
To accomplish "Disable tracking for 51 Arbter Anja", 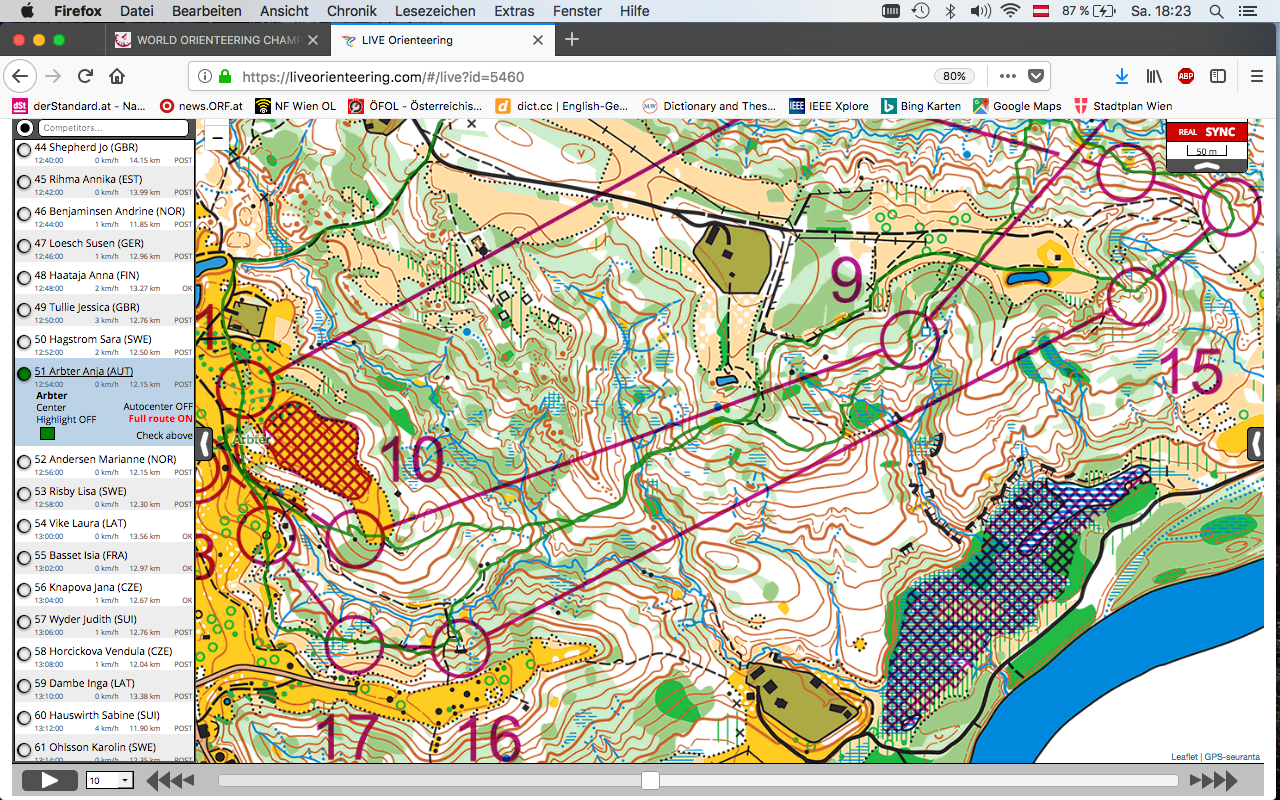I will (x=24, y=373).
